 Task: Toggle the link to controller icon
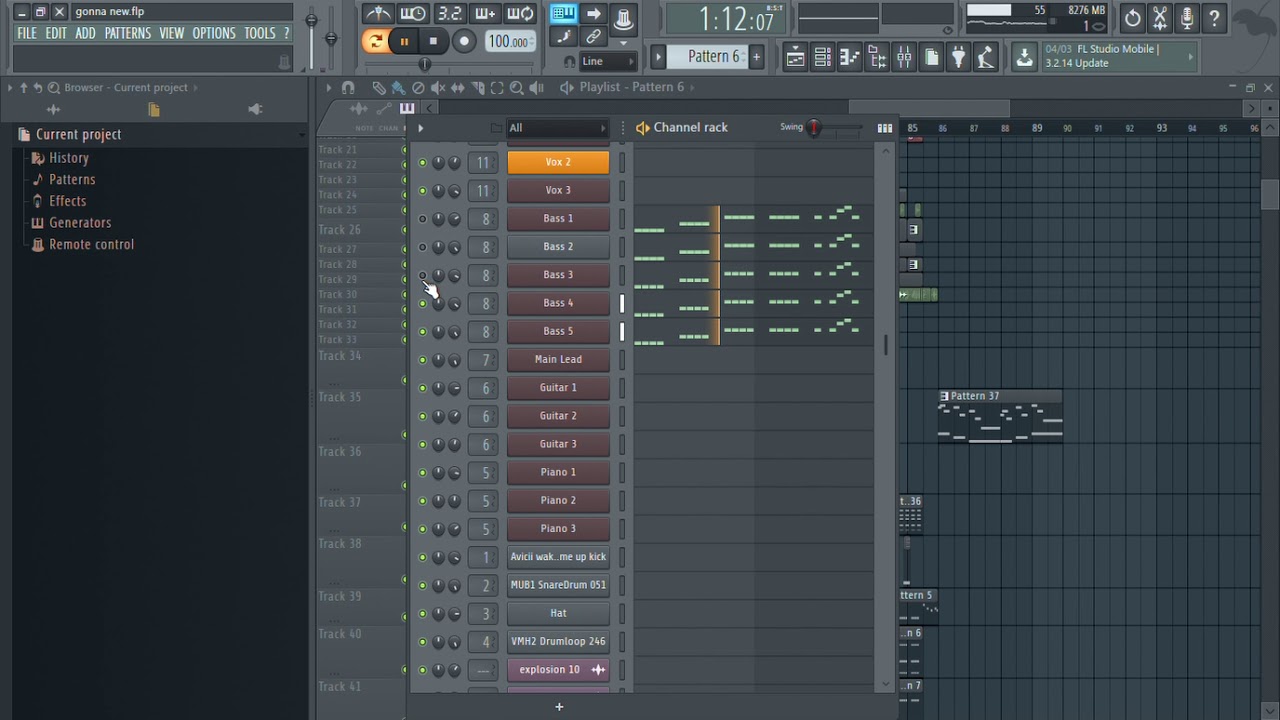click(593, 37)
